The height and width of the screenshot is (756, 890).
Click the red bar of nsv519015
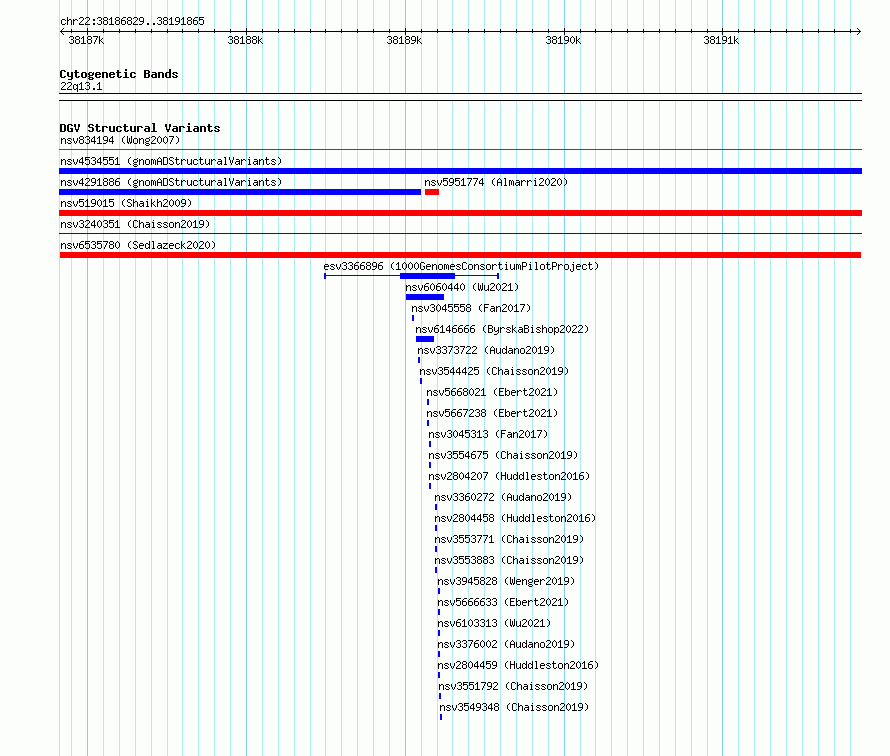click(460, 213)
